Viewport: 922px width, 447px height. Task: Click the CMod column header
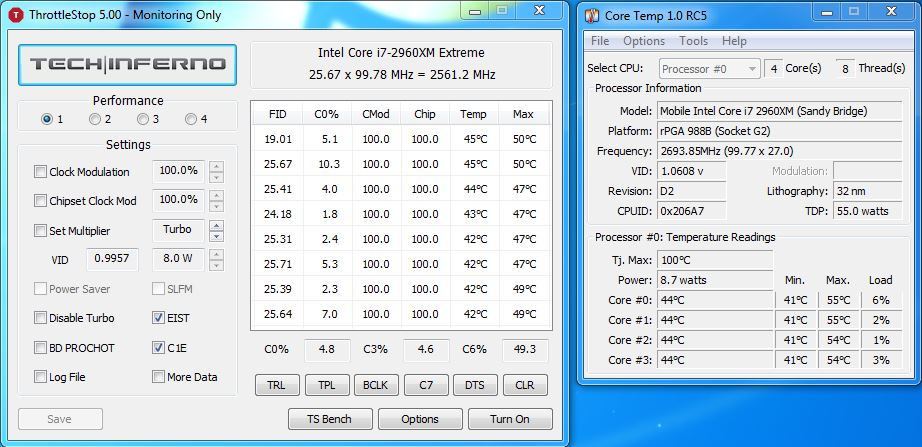pyautogui.click(x=376, y=114)
